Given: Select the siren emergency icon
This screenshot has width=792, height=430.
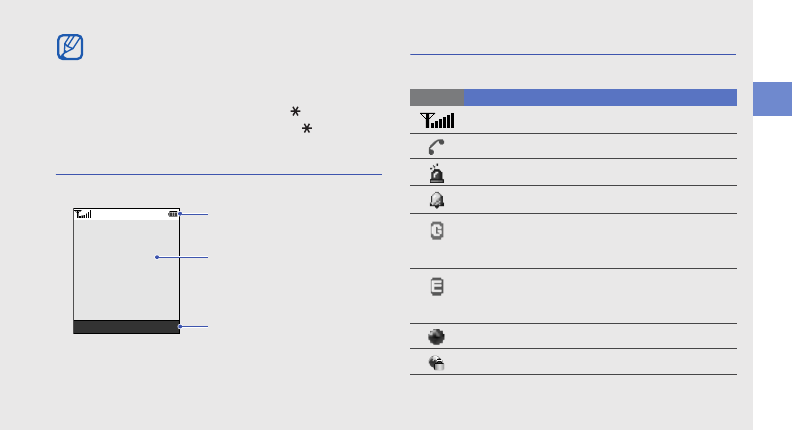Looking at the screenshot, I should click(436, 172).
